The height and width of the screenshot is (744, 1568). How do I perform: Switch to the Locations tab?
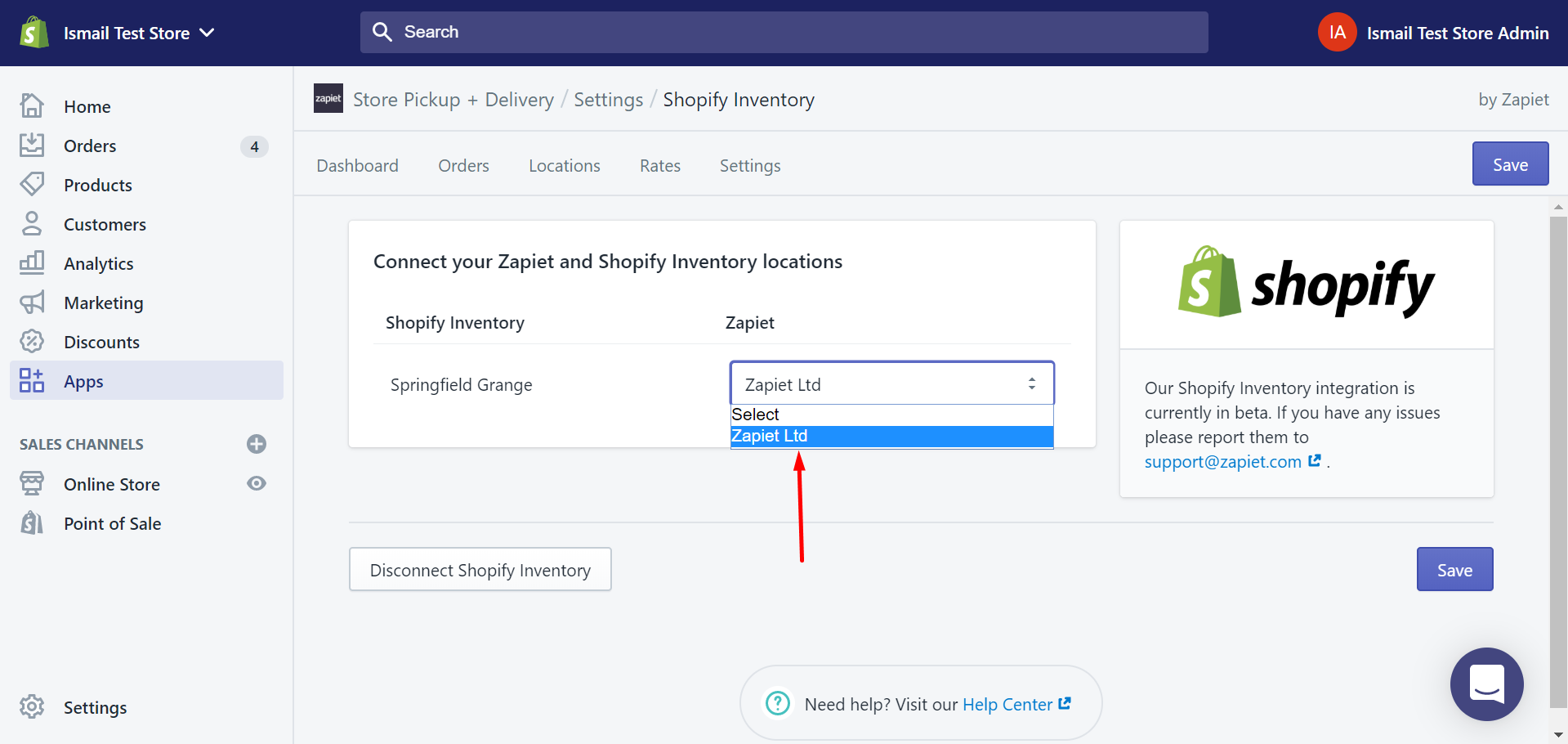(x=565, y=165)
